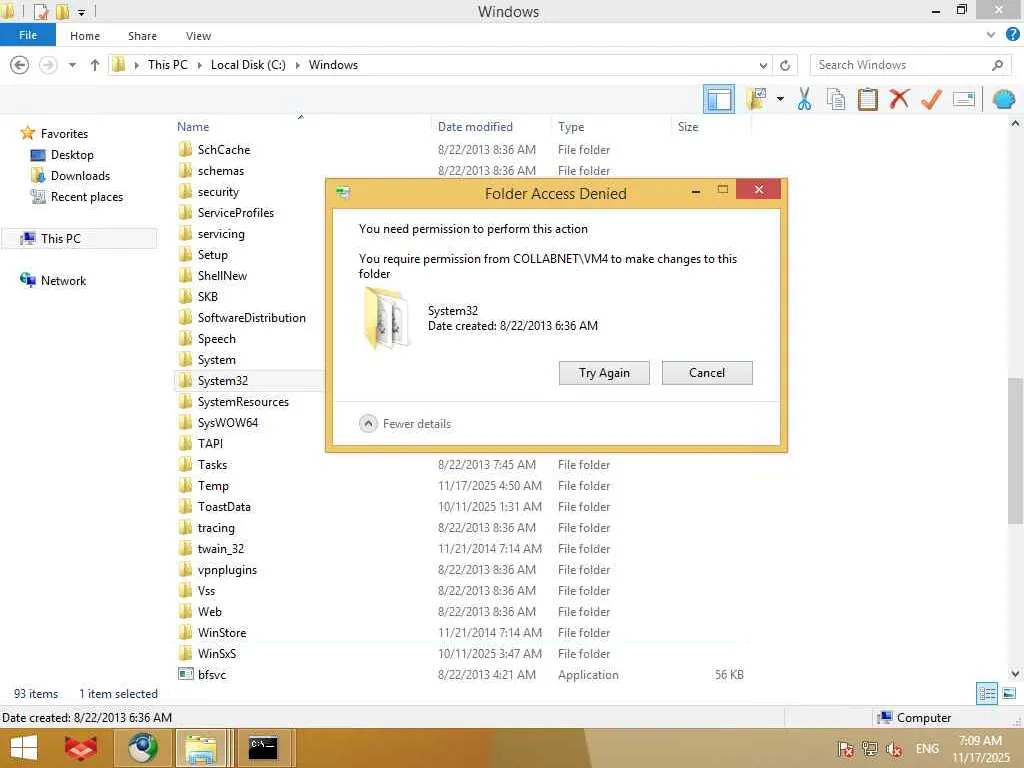
Task: Select the twain_32 folder
Action: pyautogui.click(x=220, y=549)
